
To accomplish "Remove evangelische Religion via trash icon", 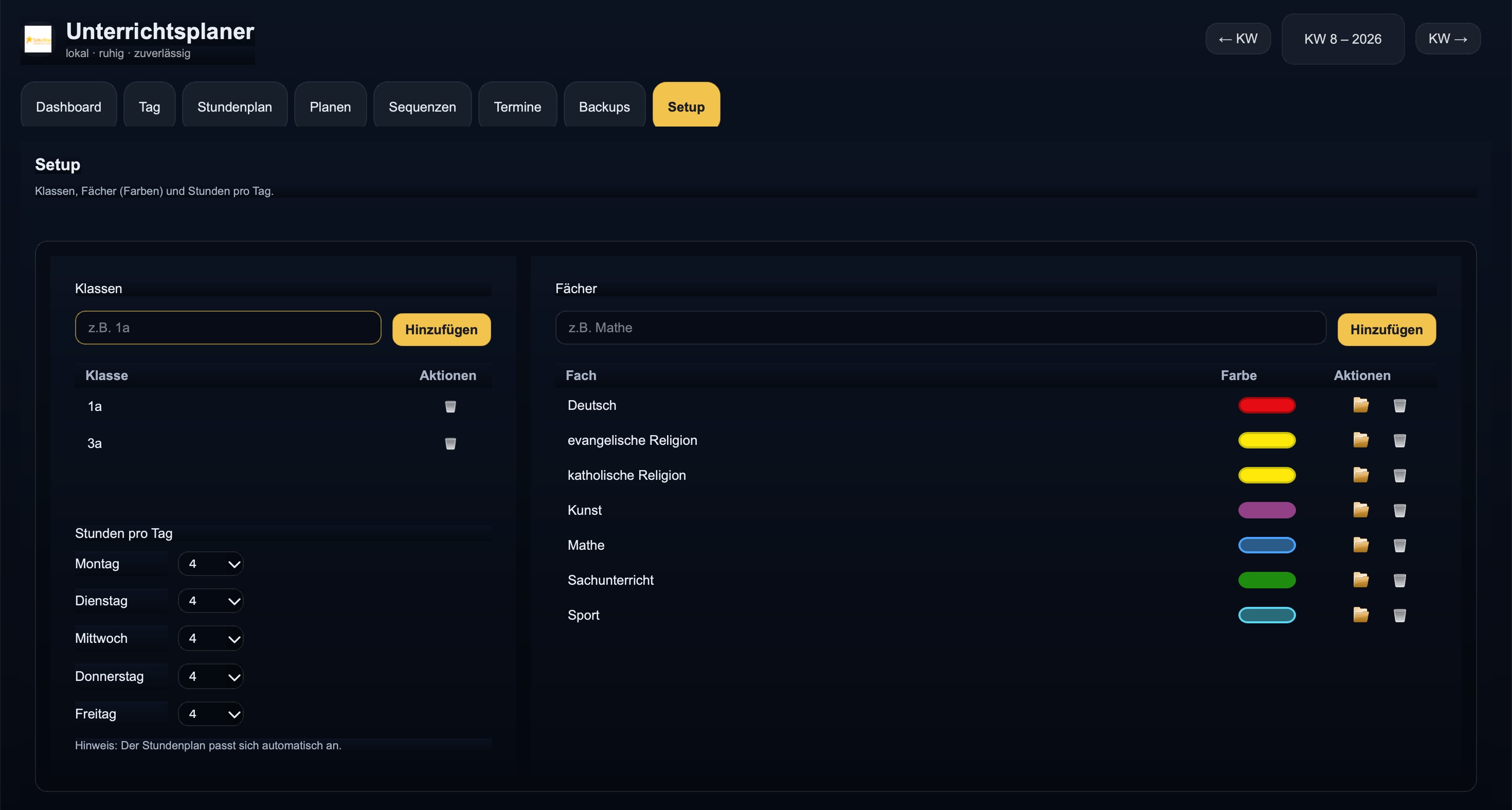I will [x=1399, y=440].
